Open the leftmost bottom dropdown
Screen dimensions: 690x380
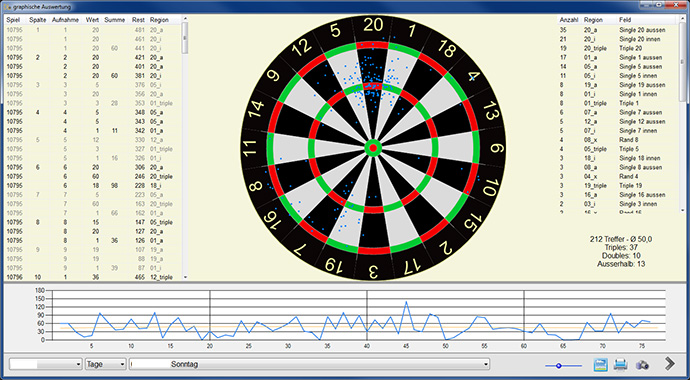click(46, 364)
